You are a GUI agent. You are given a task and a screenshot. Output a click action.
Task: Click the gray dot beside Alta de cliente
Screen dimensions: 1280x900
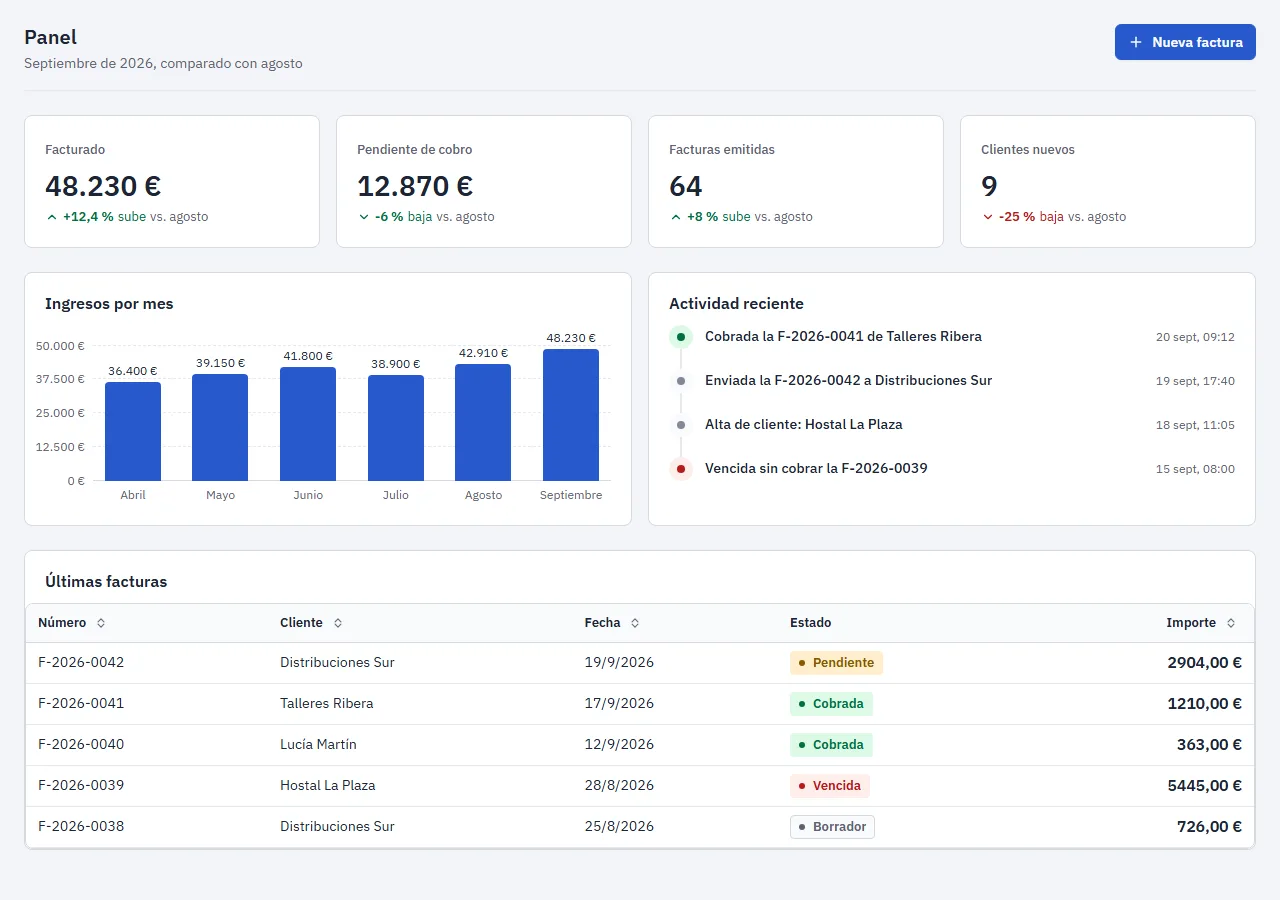pos(681,425)
